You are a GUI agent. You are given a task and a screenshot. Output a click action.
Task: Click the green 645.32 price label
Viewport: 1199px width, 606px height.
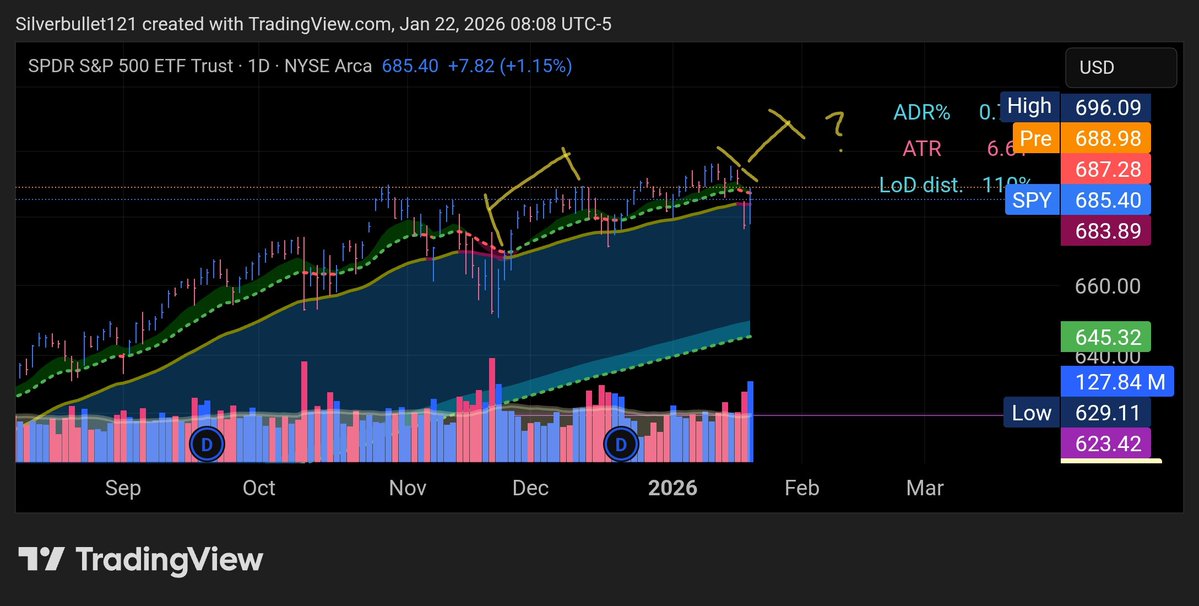point(1106,337)
